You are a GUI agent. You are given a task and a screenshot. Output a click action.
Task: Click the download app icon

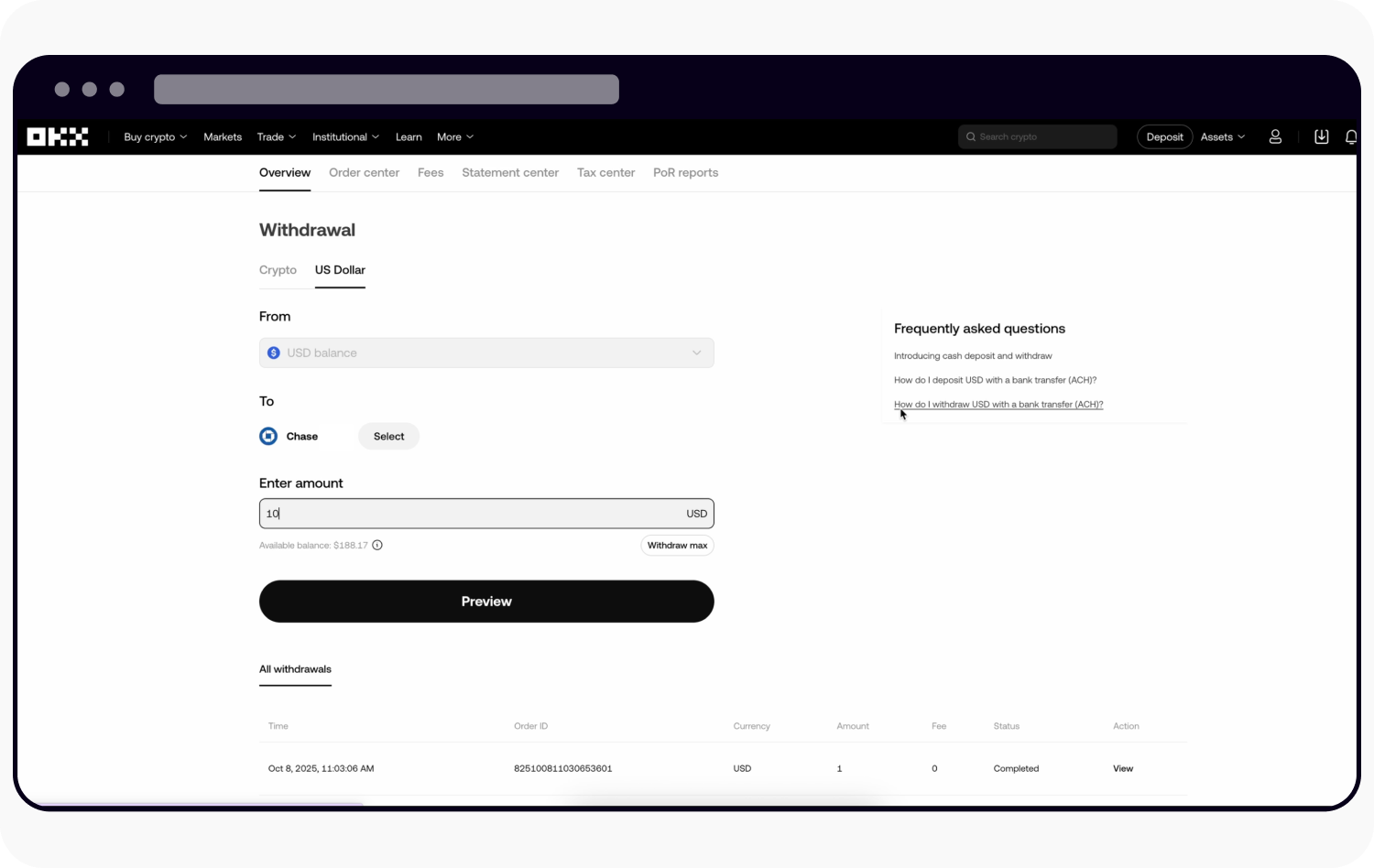(x=1321, y=136)
